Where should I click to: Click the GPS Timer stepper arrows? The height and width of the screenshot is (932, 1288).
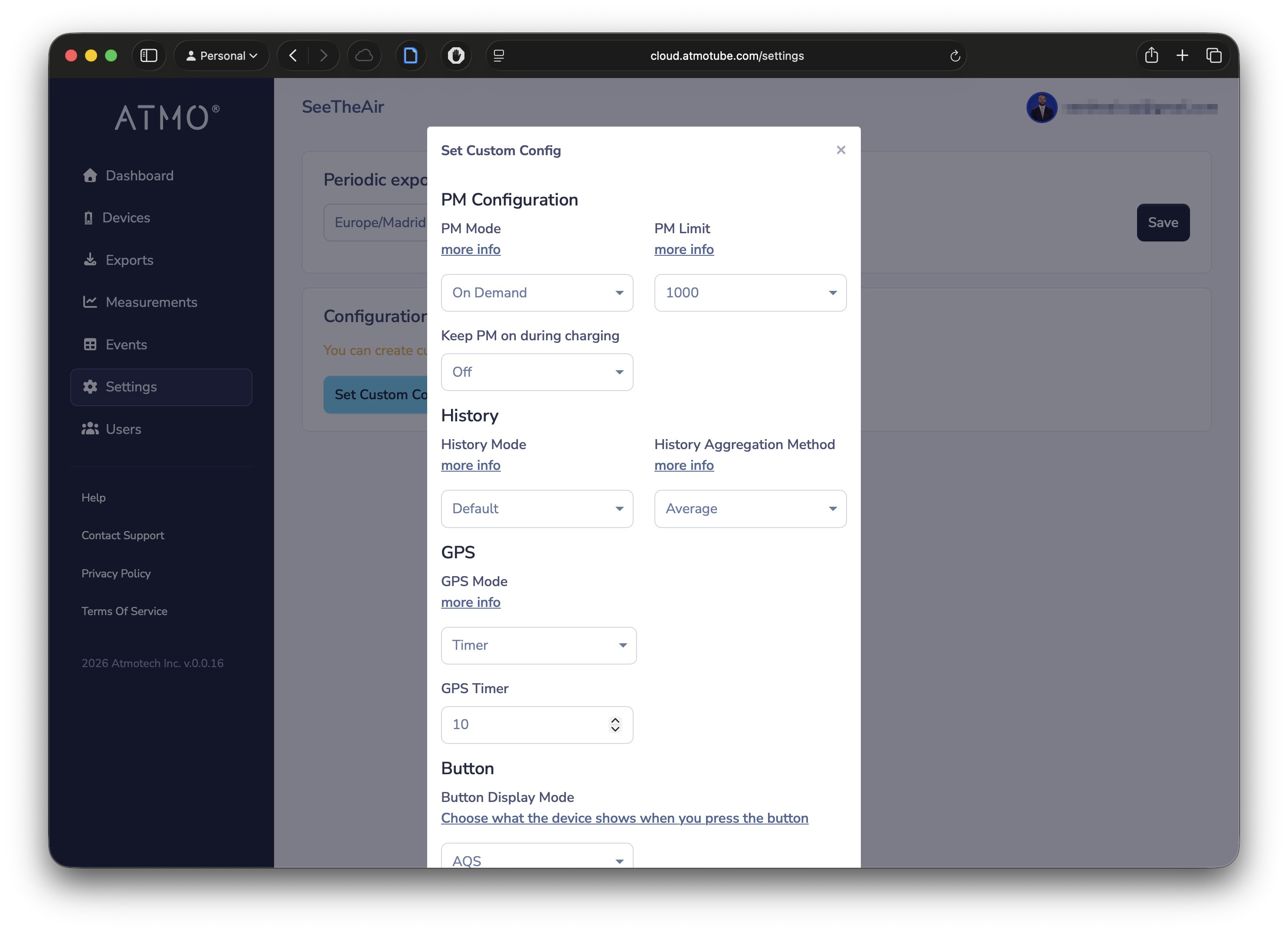point(615,724)
